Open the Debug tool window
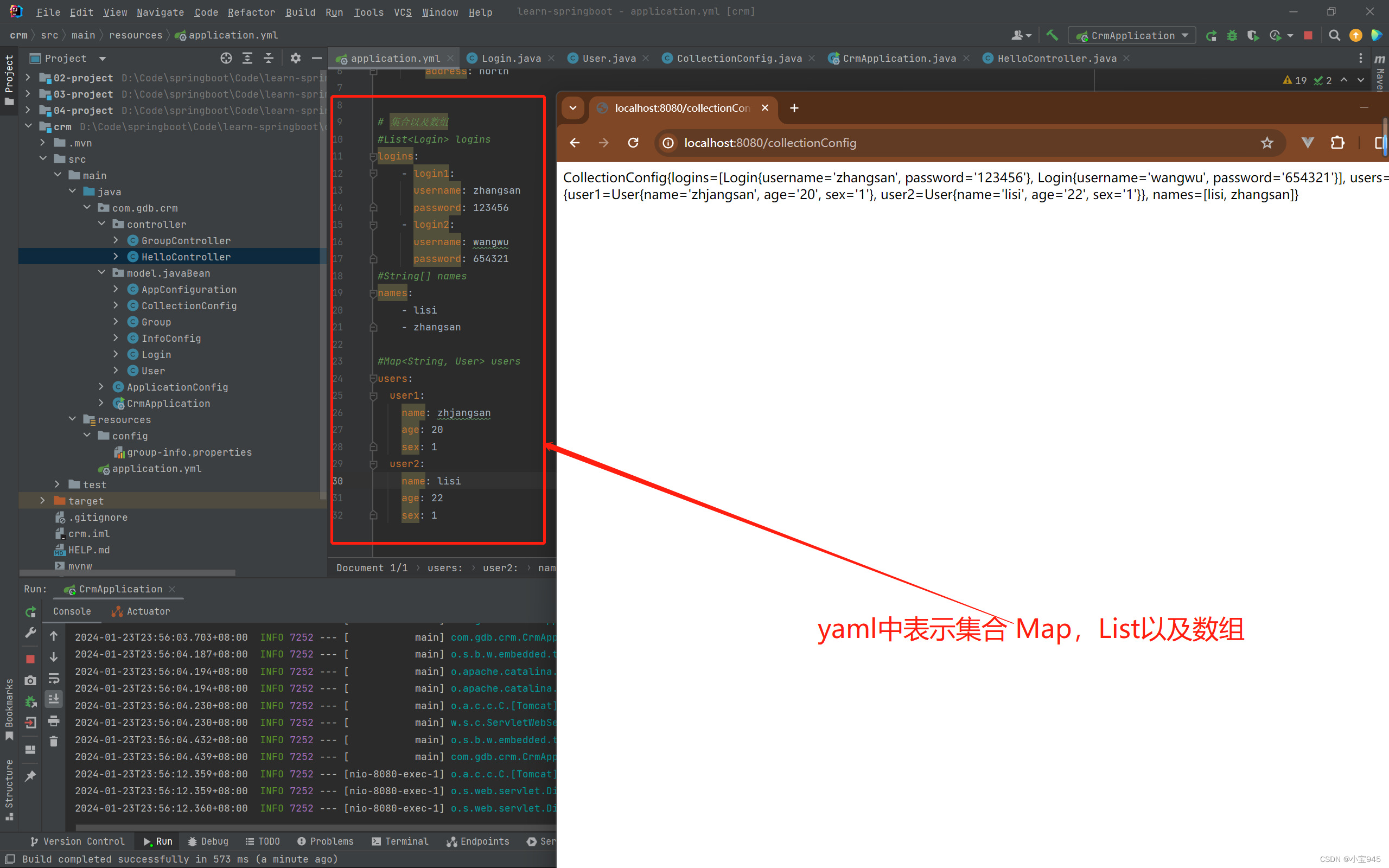The width and height of the screenshot is (1389, 868). coord(208,841)
